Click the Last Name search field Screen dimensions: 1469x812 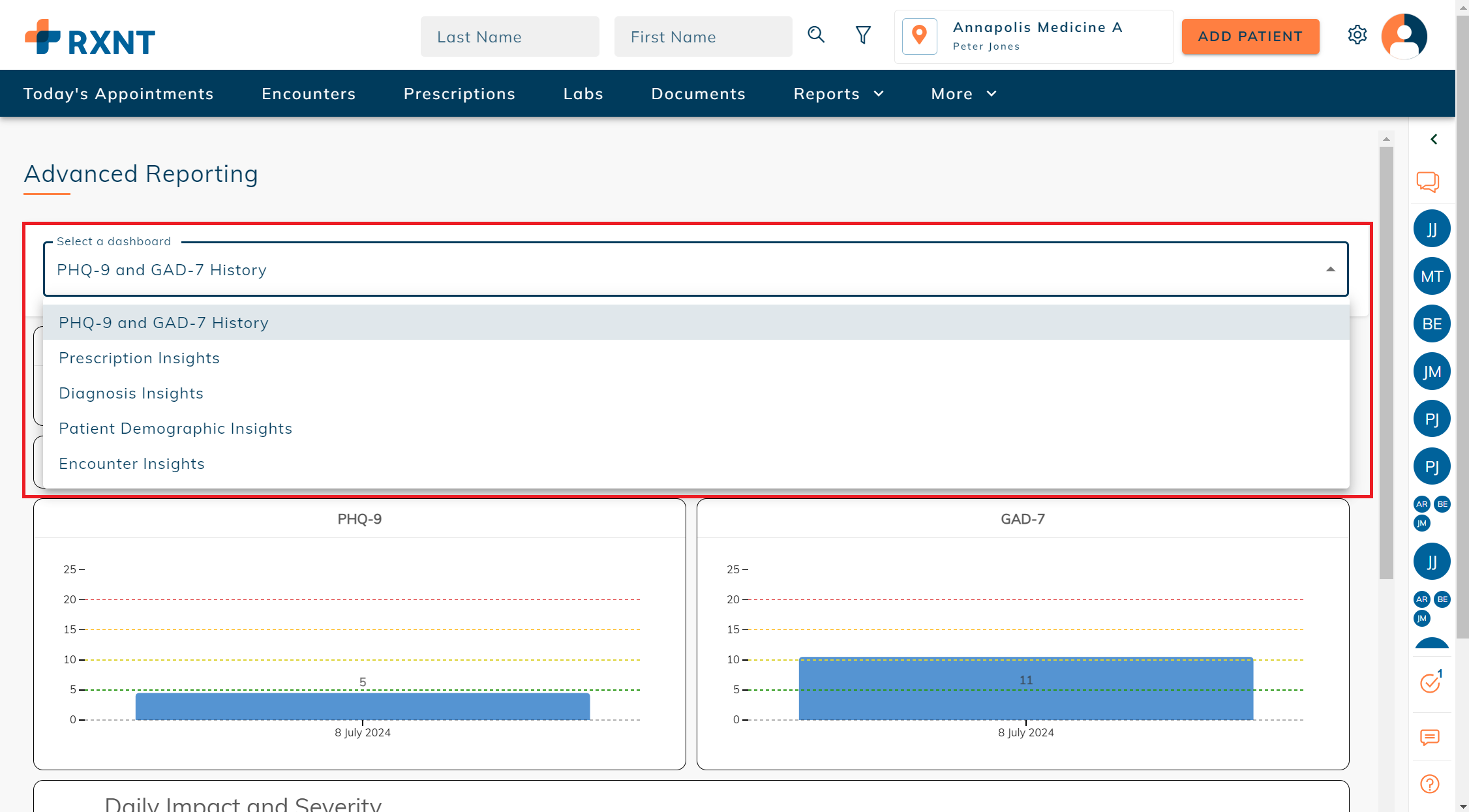(509, 37)
